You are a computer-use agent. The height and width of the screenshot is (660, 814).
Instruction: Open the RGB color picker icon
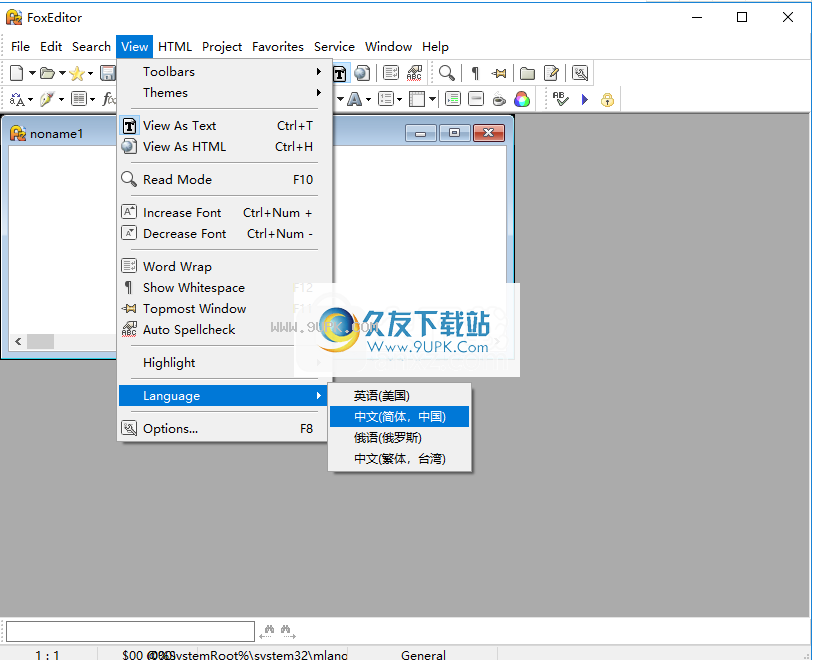522,99
